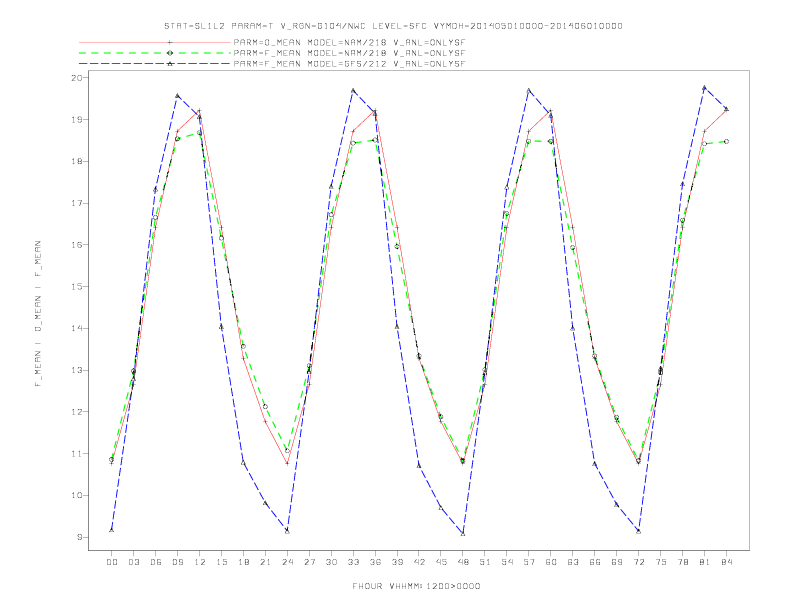The height and width of the screenshot is (612, 792).
Task: Click x-axis tick label 15
Action: click(x=221, y=562)
